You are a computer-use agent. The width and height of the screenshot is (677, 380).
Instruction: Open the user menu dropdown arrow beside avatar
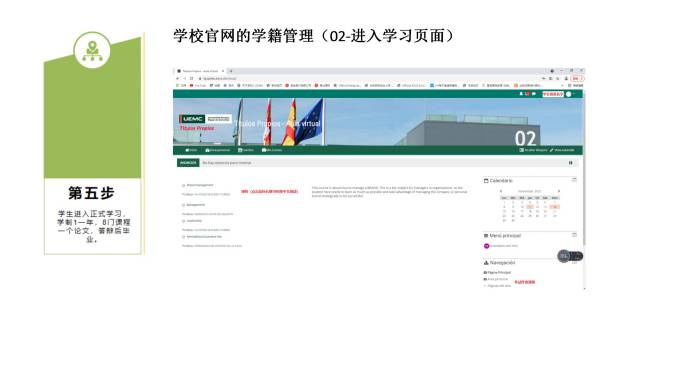[x=574, y=94]
